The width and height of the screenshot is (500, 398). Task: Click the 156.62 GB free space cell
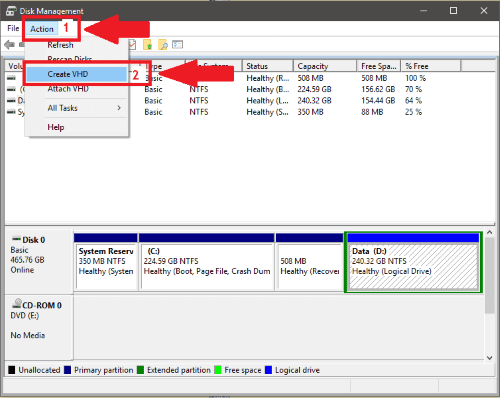[378, 89]
